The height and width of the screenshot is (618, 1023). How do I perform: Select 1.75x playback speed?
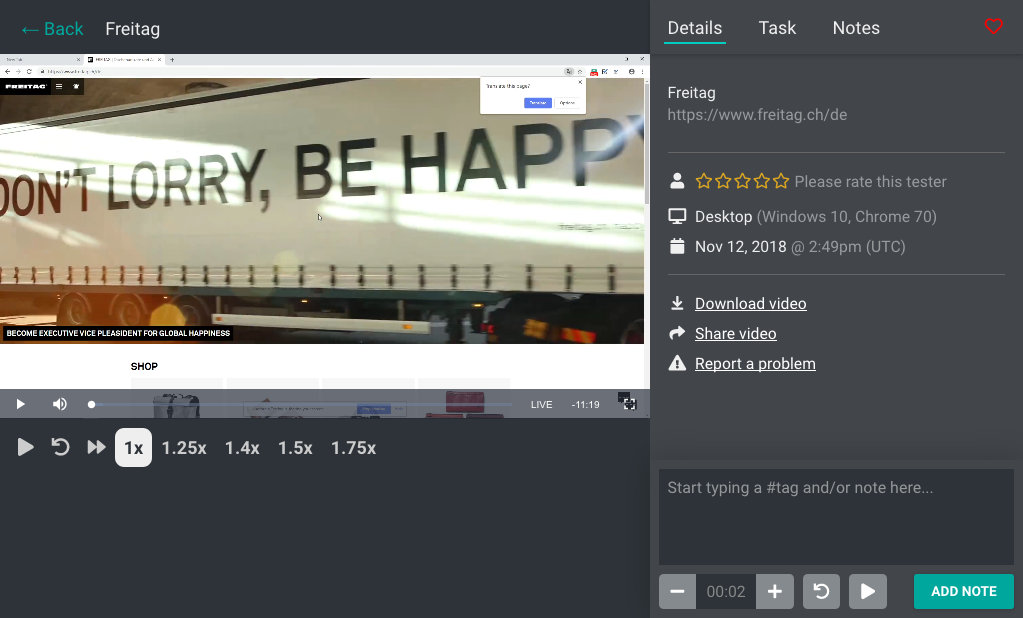353,448
